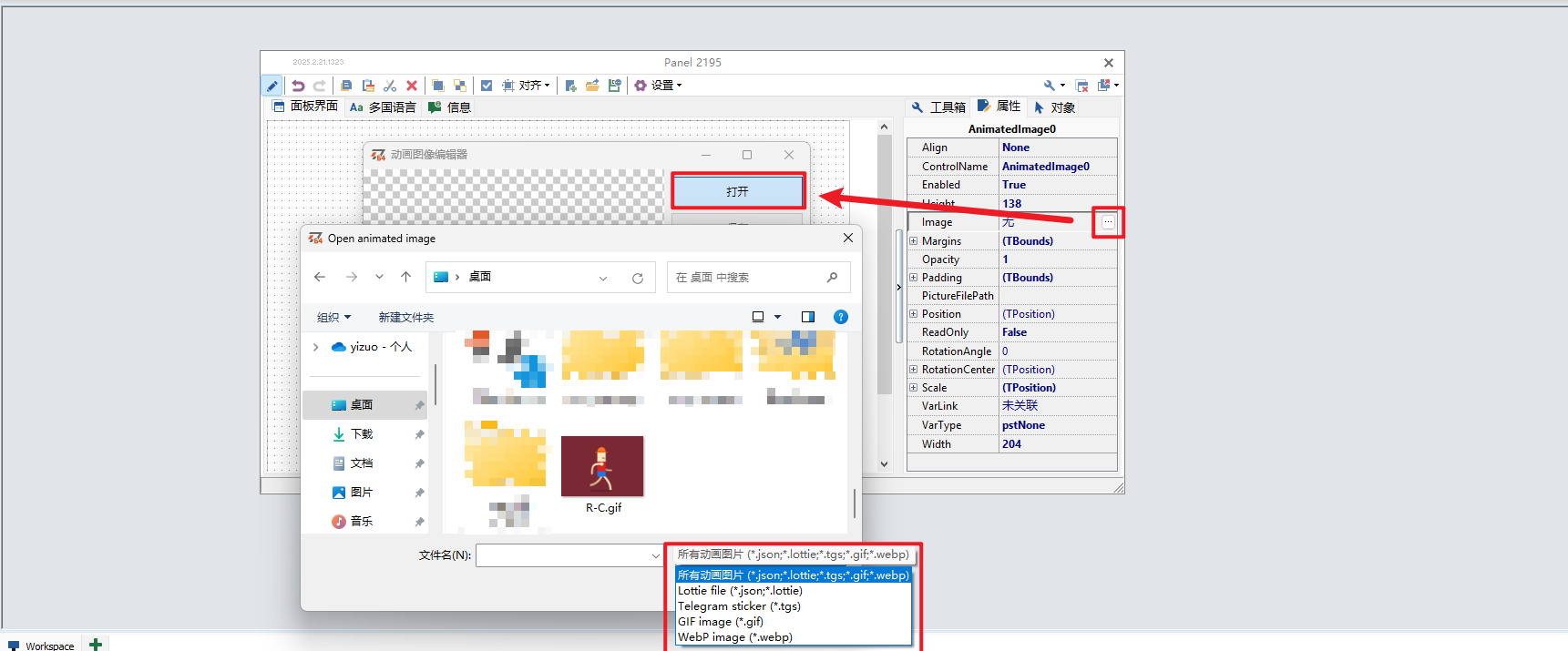Image resolution: width=1568 pixels, height=651 pixels.
Task: Click the refresh icon in Open dialog
Action: point(638,278)
